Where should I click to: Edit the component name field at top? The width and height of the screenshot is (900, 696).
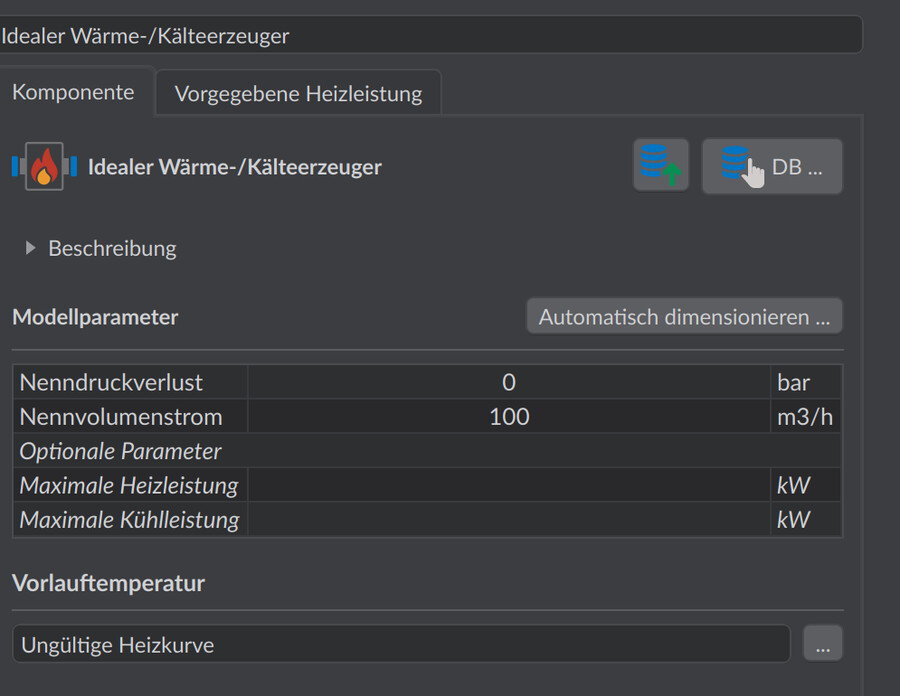coord(430,36)
